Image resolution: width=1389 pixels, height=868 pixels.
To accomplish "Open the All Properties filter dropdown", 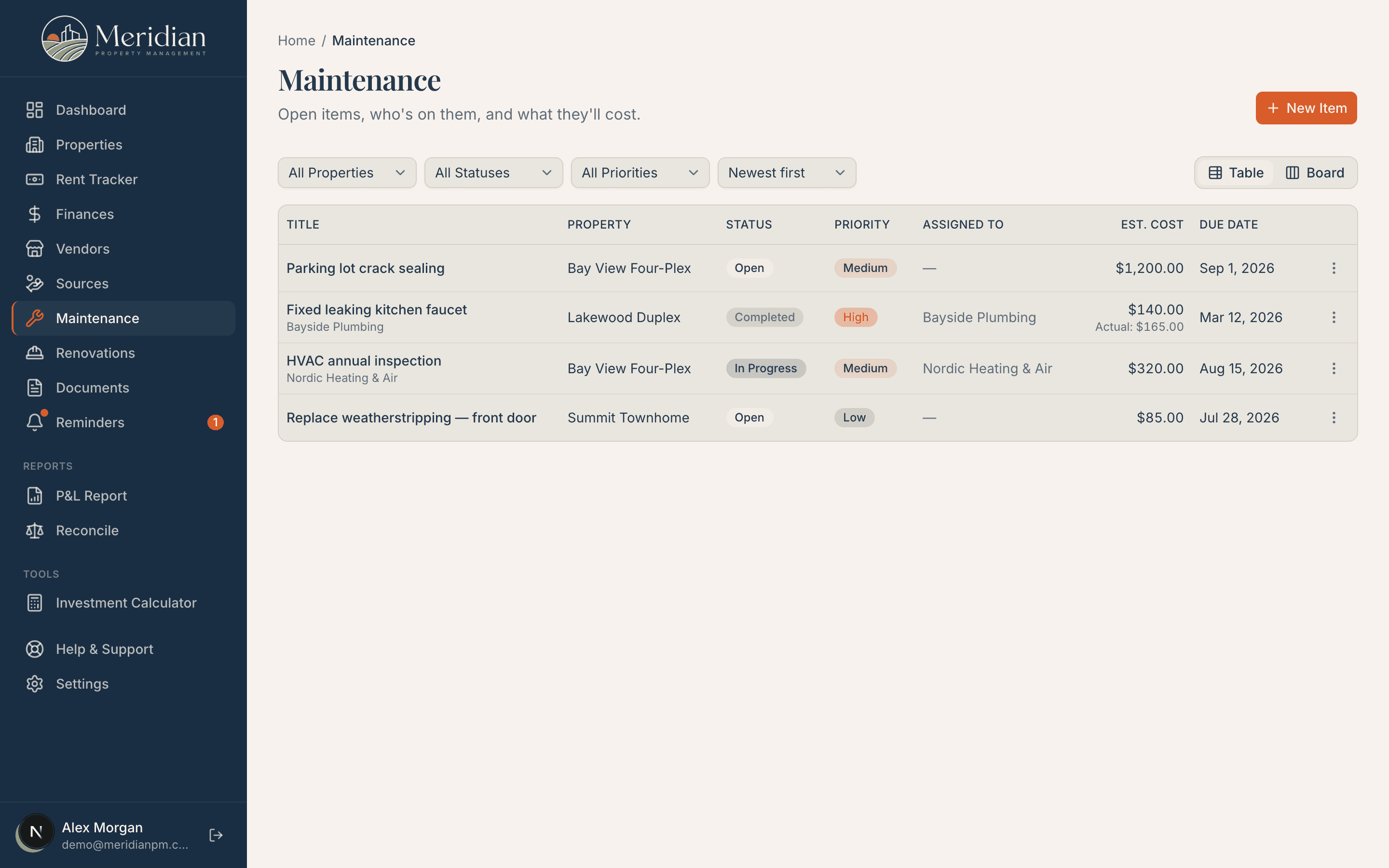I will [x=347, y=173].
